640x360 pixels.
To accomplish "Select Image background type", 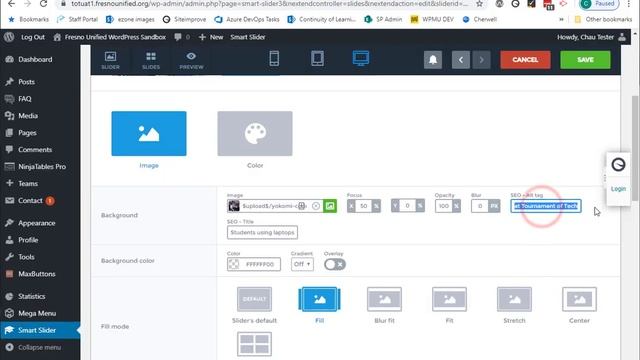I will point(149,133).
